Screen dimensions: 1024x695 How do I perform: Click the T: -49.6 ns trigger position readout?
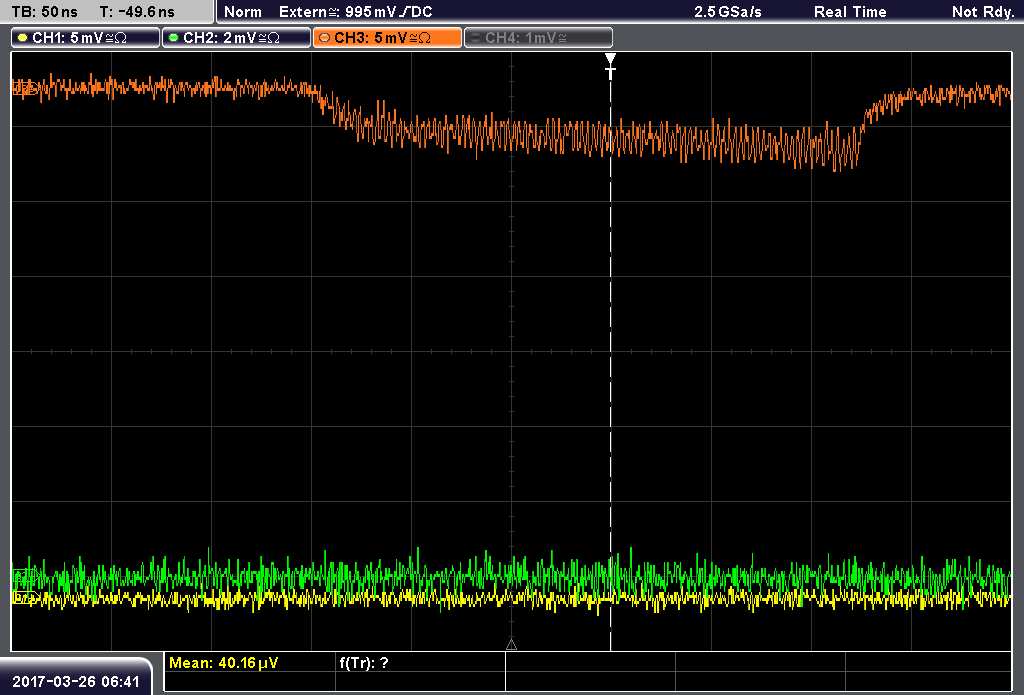[137, 12]
